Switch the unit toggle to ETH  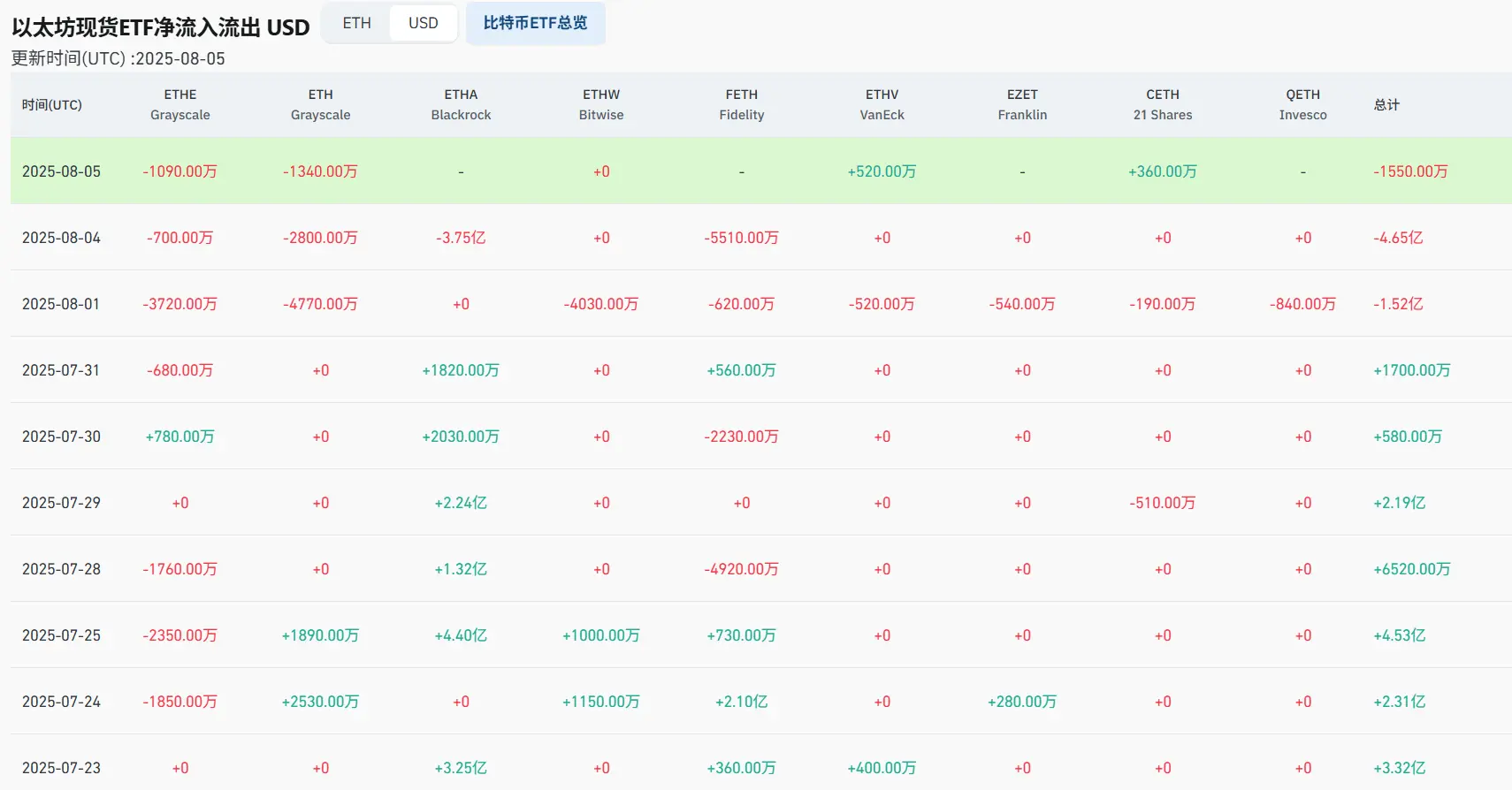tap(357, 23)
